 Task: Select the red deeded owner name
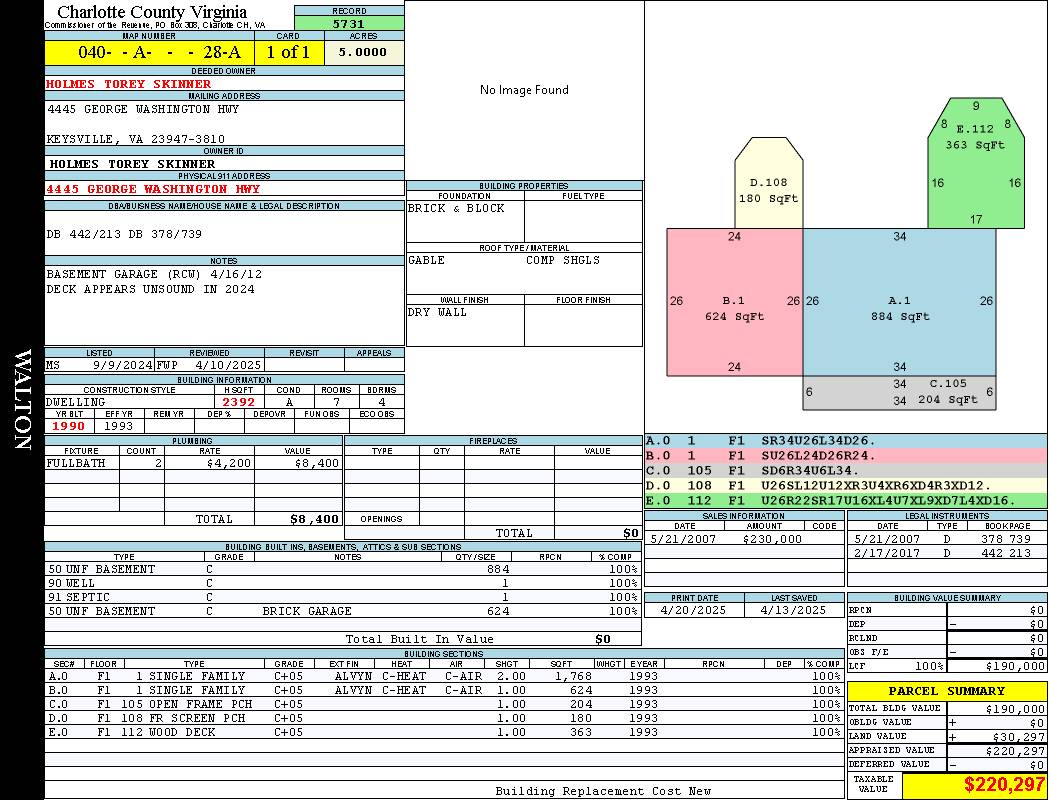pyautogui.click(x=129, y=84)
